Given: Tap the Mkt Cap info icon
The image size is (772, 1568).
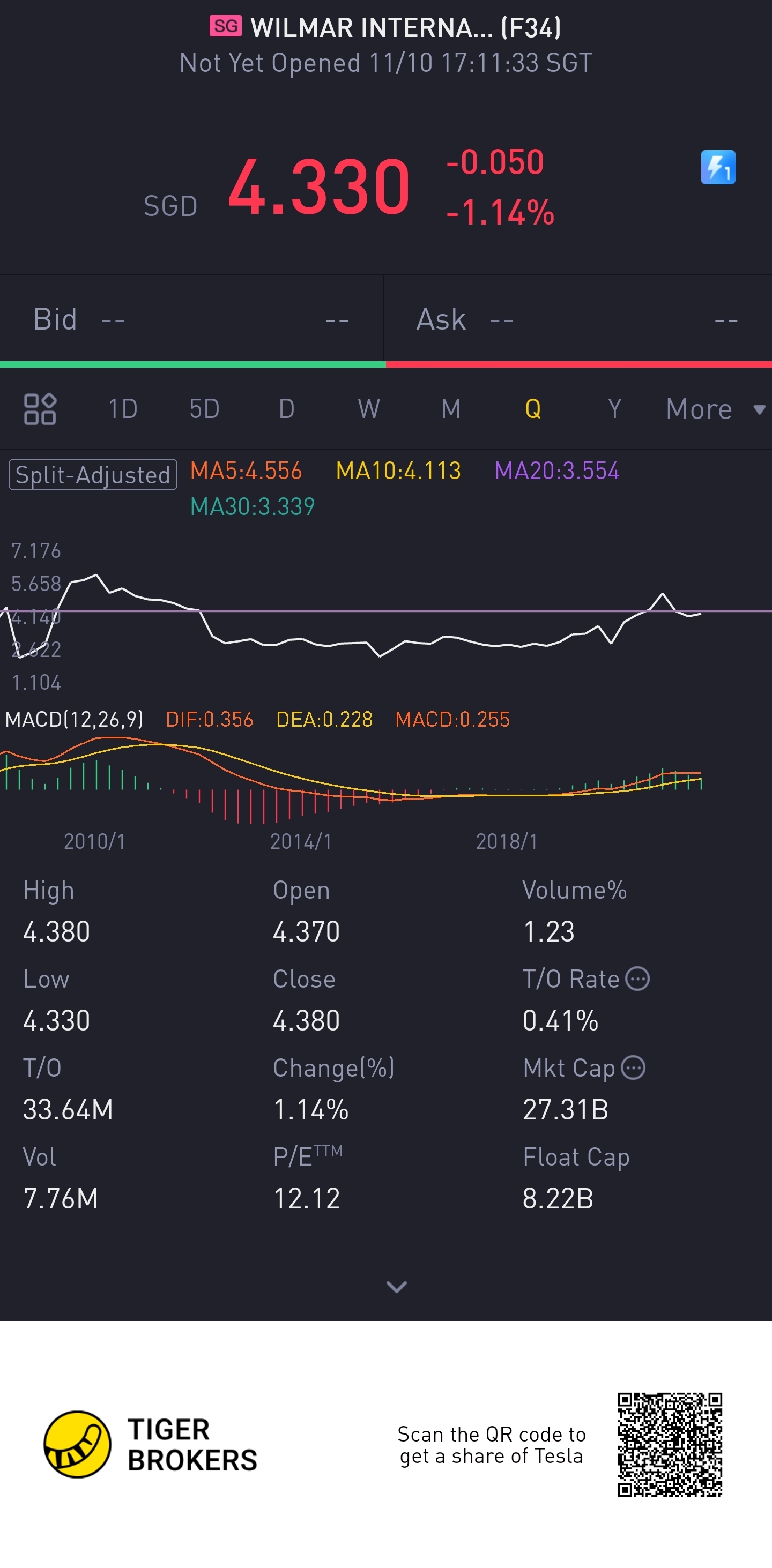Looking at the screenshot, I should pos(633,1067).
